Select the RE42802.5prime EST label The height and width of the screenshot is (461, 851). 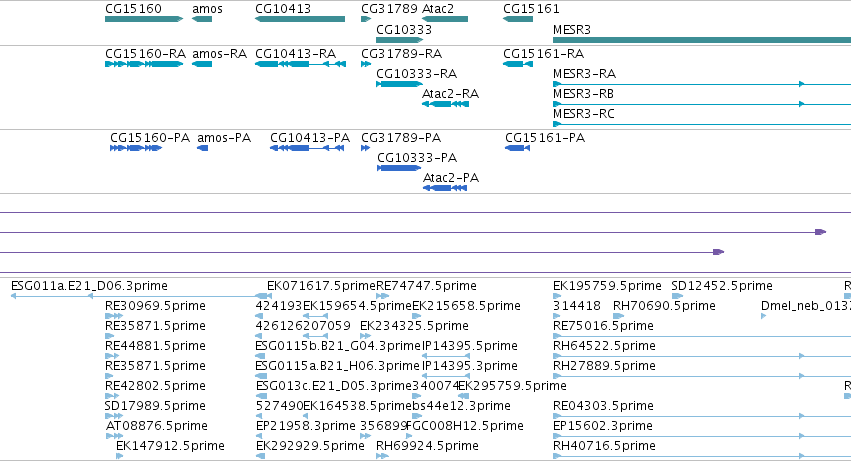tap(155, 386)
